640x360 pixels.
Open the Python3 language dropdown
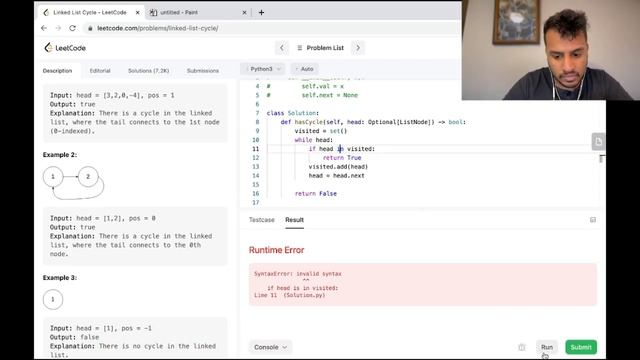click(x=262, y=69)
